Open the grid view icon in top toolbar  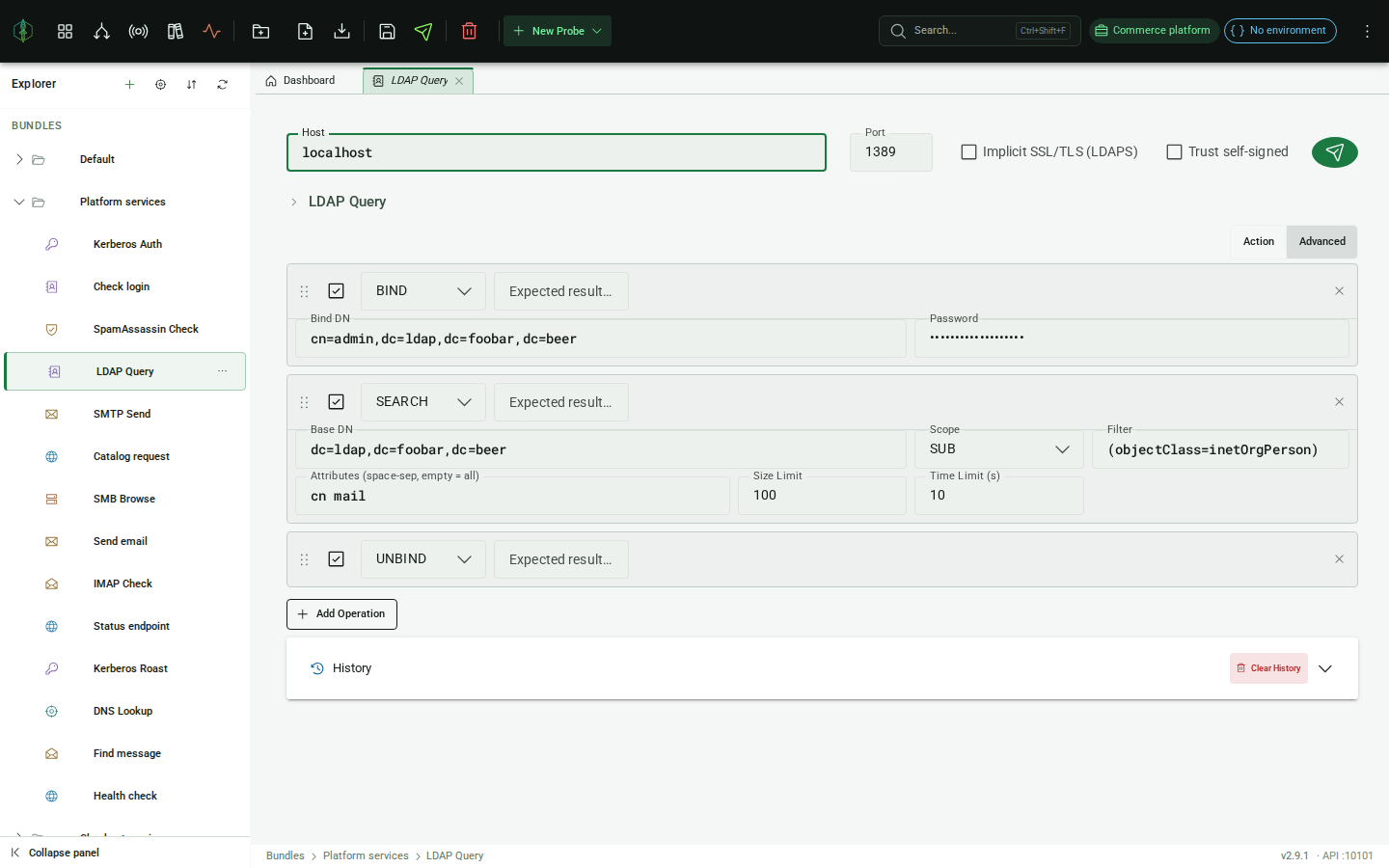coord(65,31)
